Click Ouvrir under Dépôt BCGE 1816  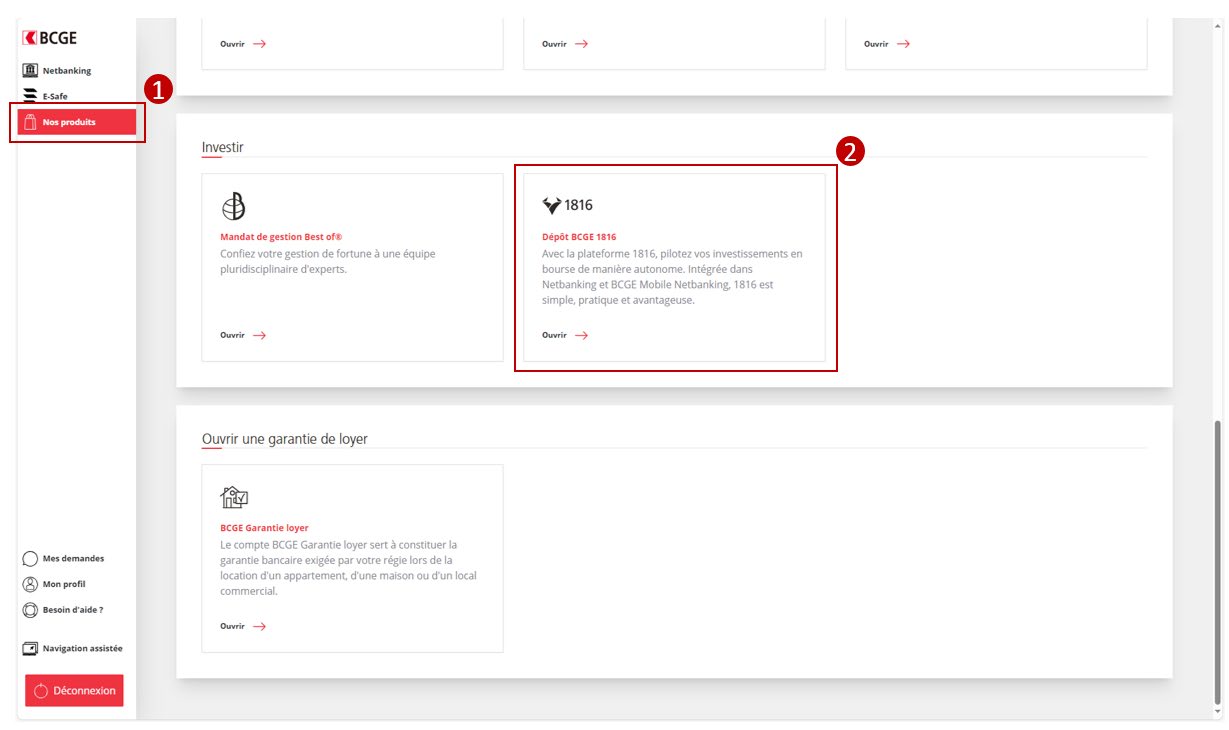coord(554,335)
